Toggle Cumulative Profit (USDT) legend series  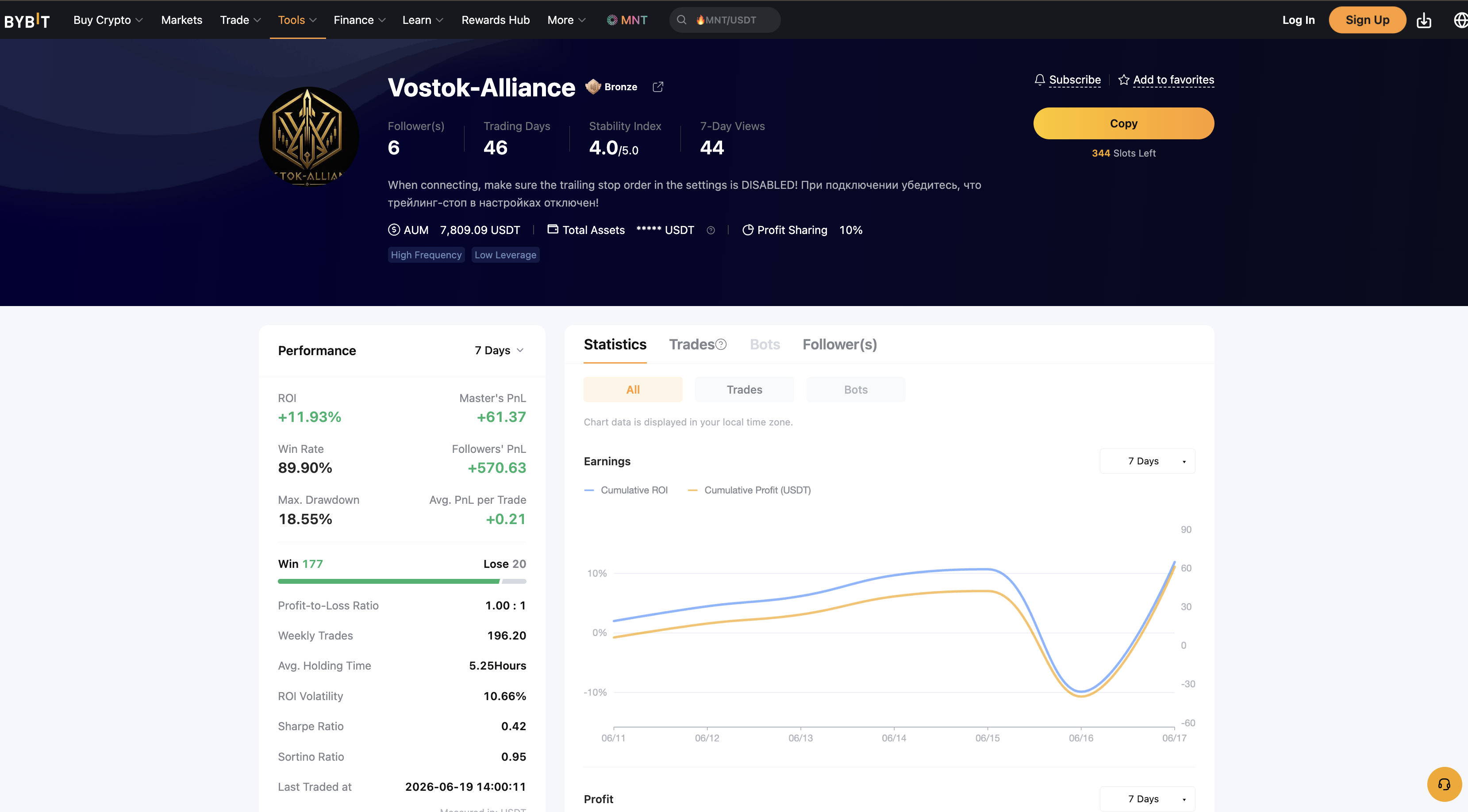pos(749,490)
